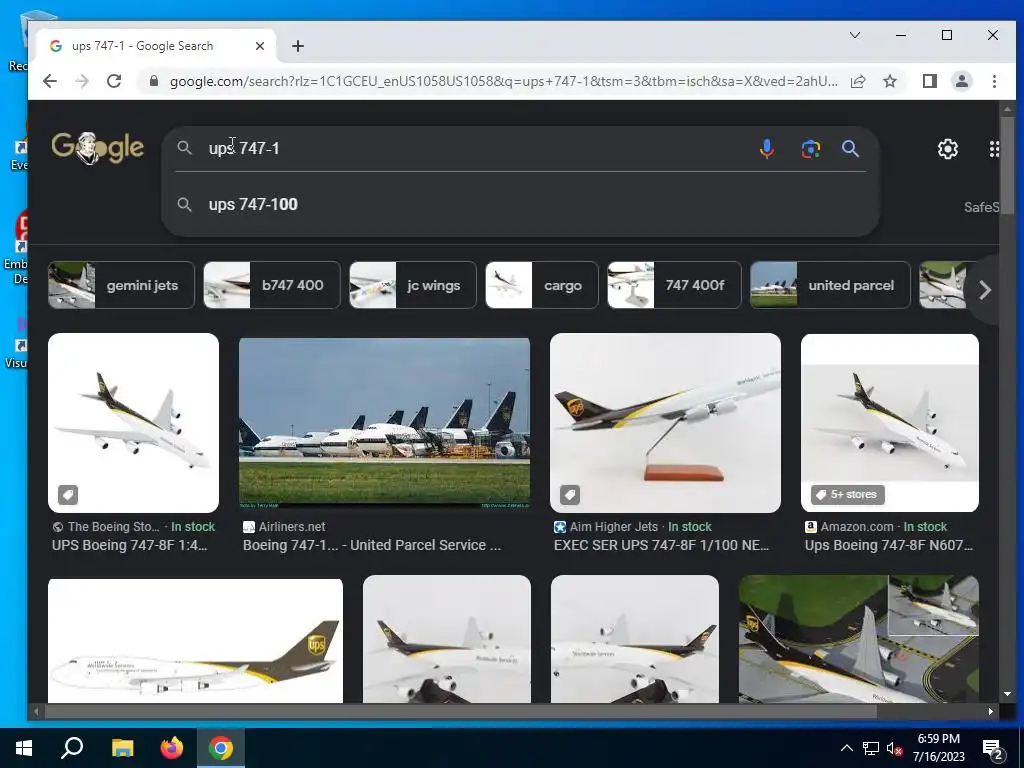The width and height of the screenshot is (1024, 768).
Task: Click the Aim Higher Jets source label
Action: pyautogui.click(x=606, y=526)
